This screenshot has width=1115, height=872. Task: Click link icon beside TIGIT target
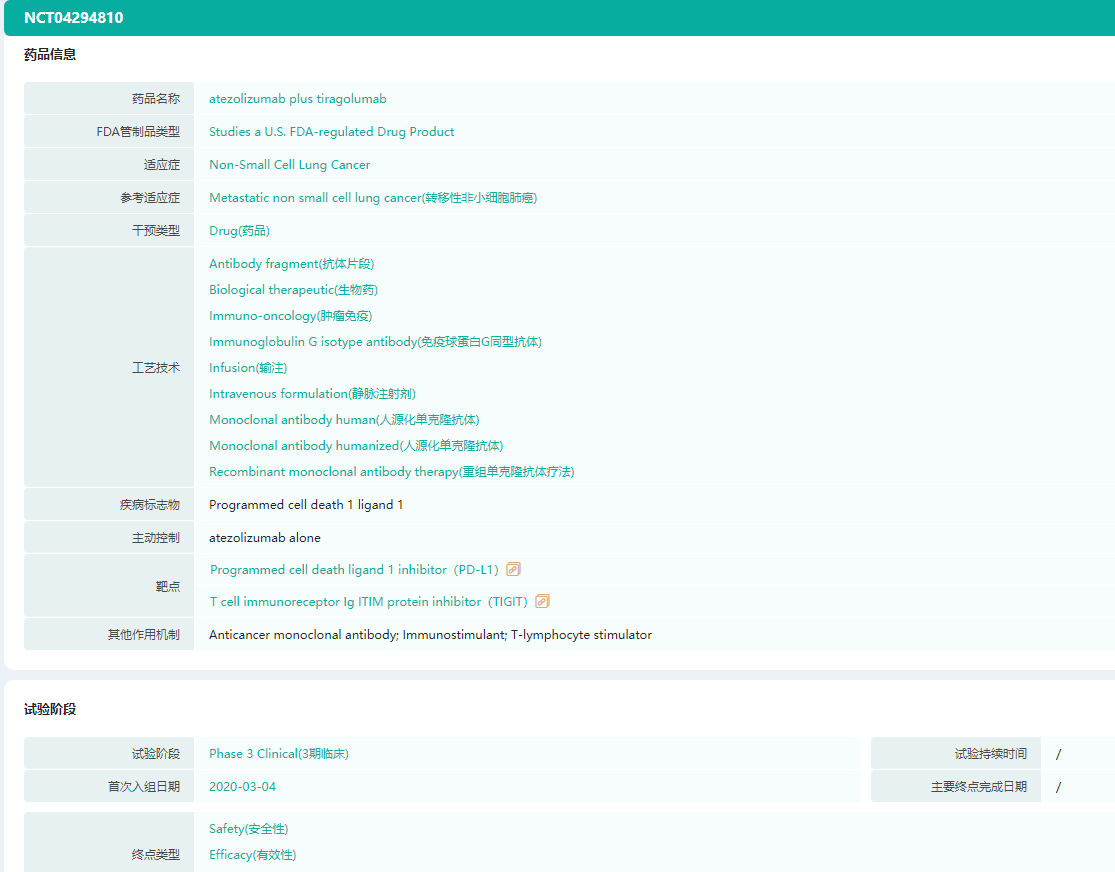(542, 601)
